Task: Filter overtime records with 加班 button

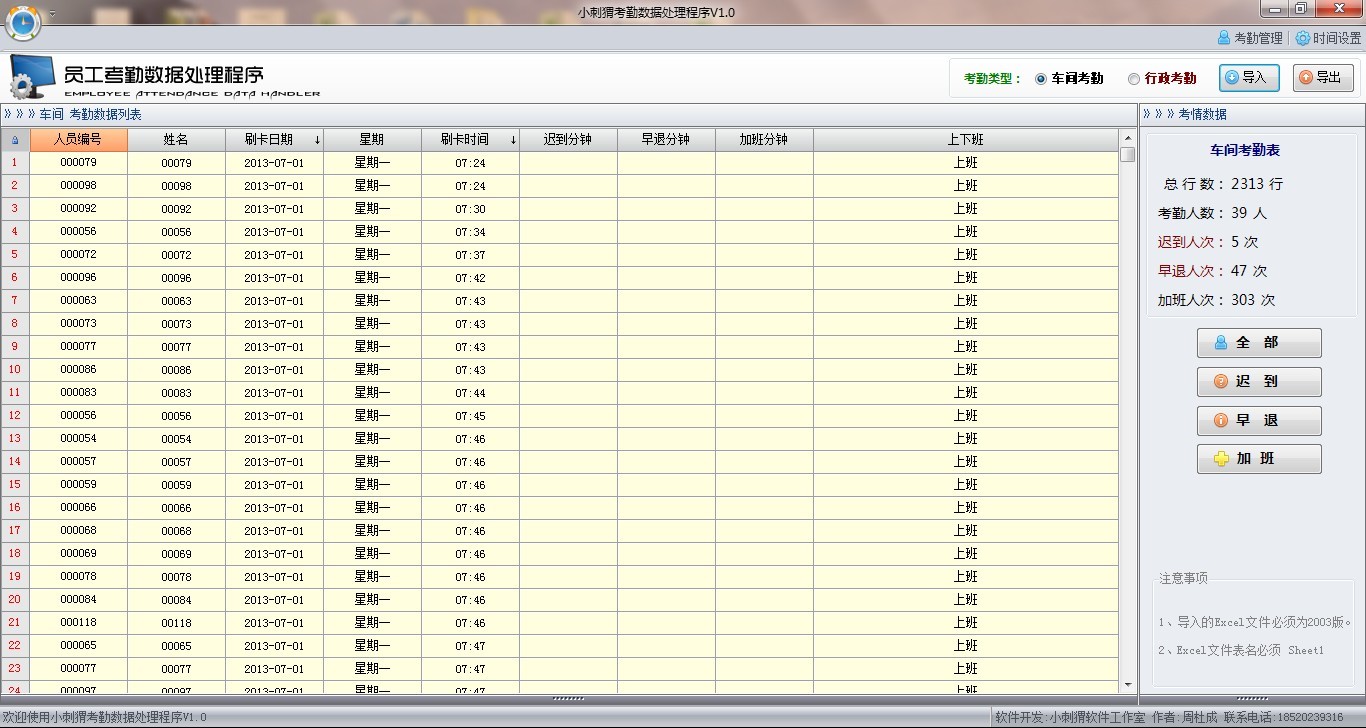Action: point(1258,460)
